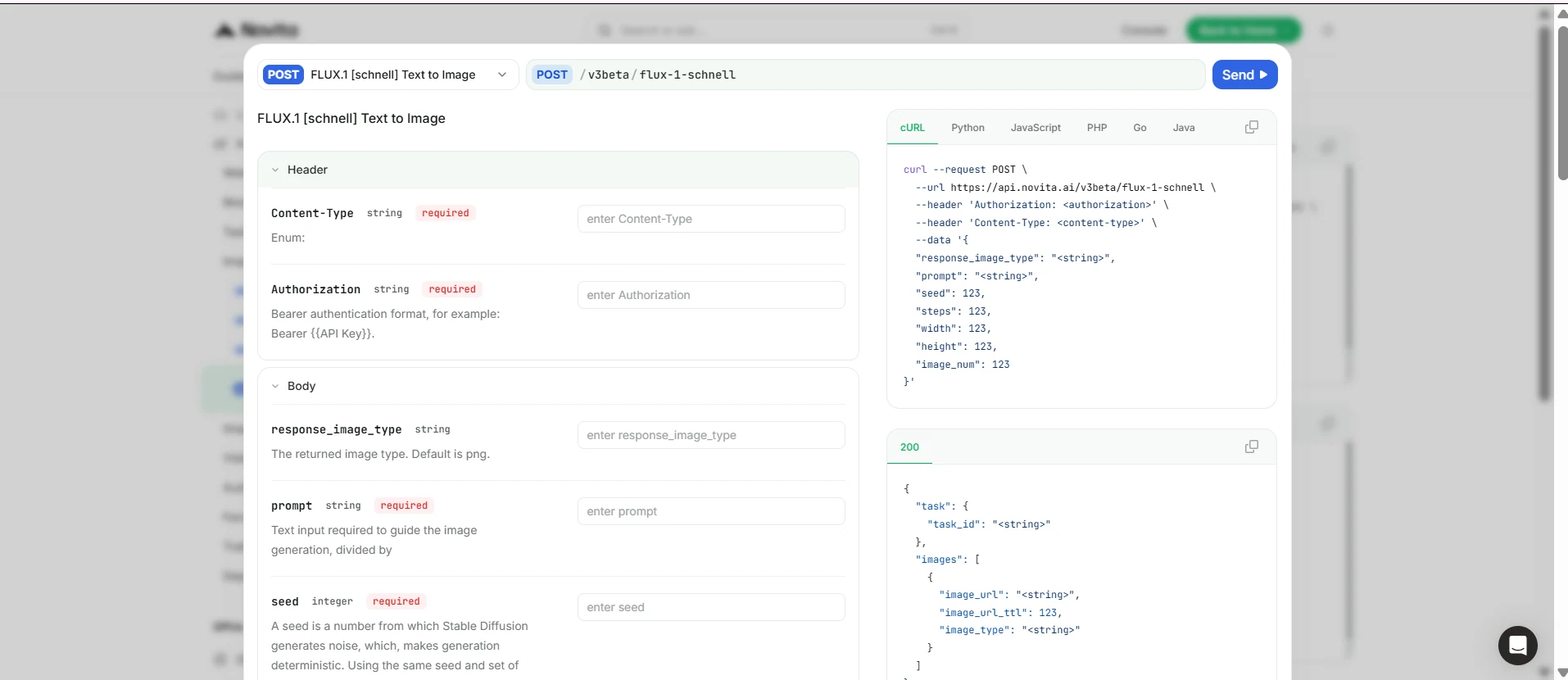1568x680 pixels.
Task: Click the Novita logo in background page
Action: pyautogui.click(x=256, y=30)
